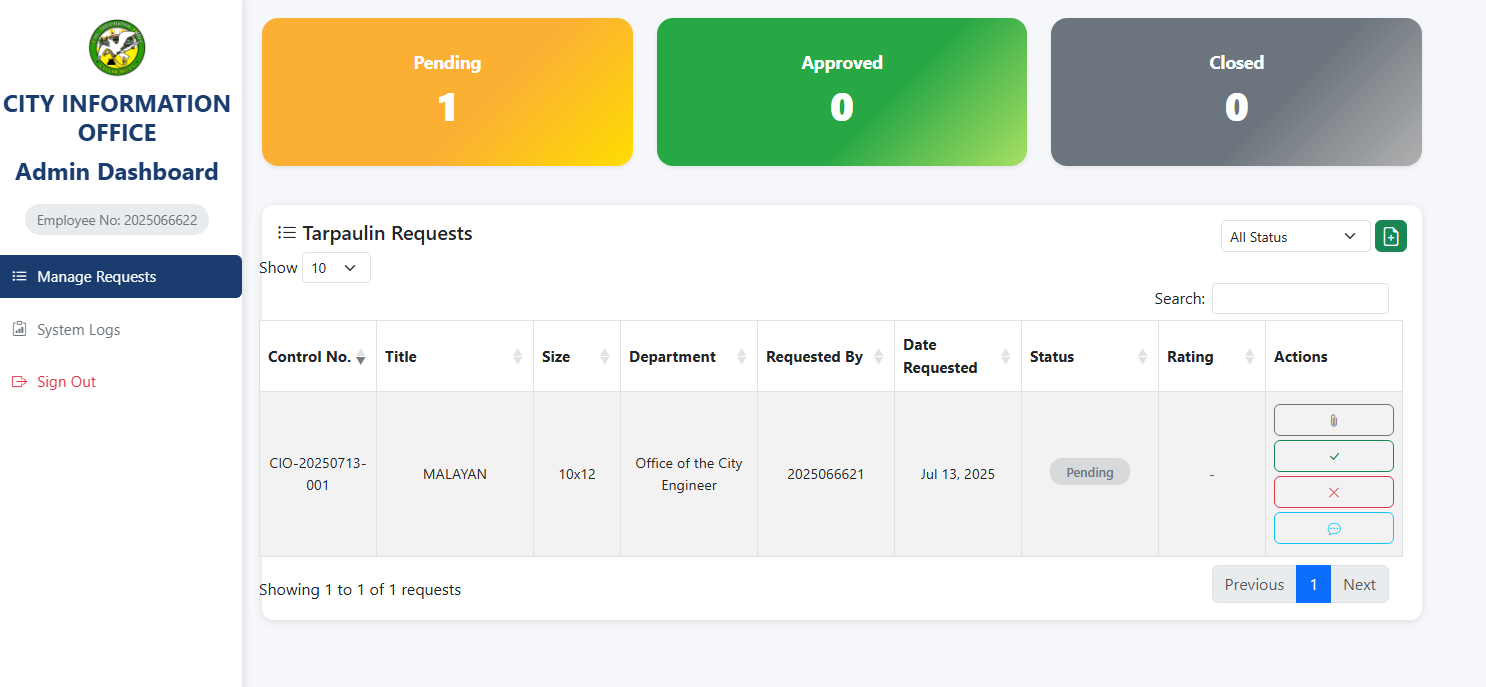Approve request with the green checkmark button
This screenshot has height=687, width=1486.
[x=1333, y=456]
